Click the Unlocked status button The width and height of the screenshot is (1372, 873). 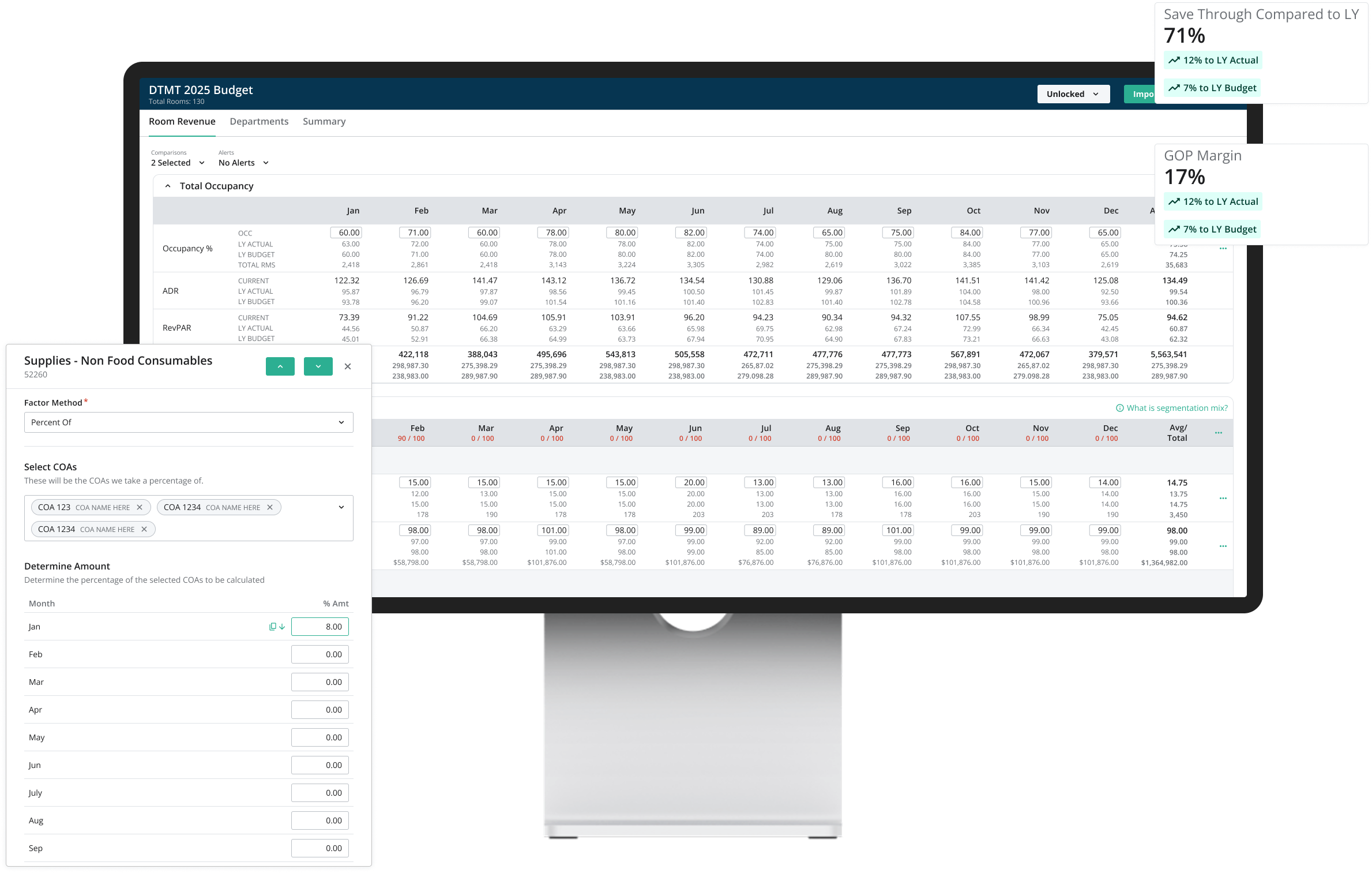[1073, 94]
